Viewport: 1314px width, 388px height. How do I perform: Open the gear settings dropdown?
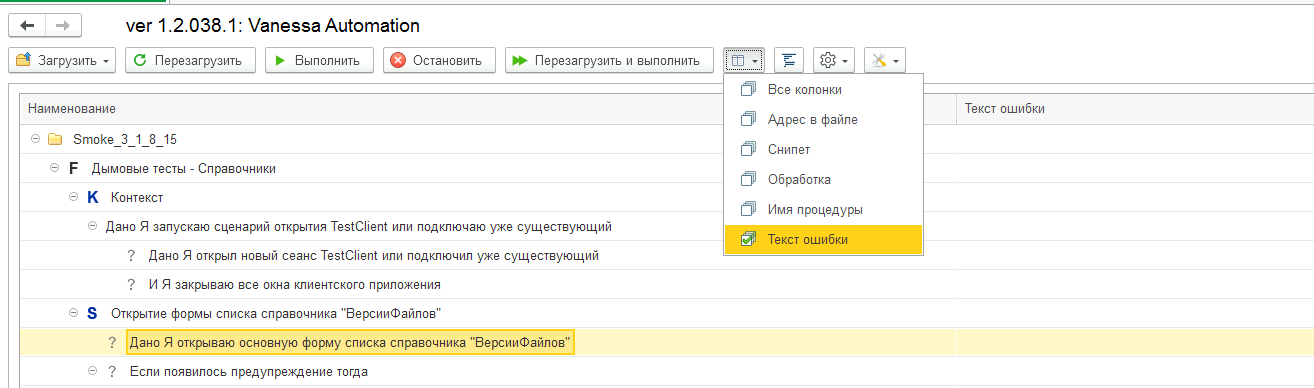point(834,61)
